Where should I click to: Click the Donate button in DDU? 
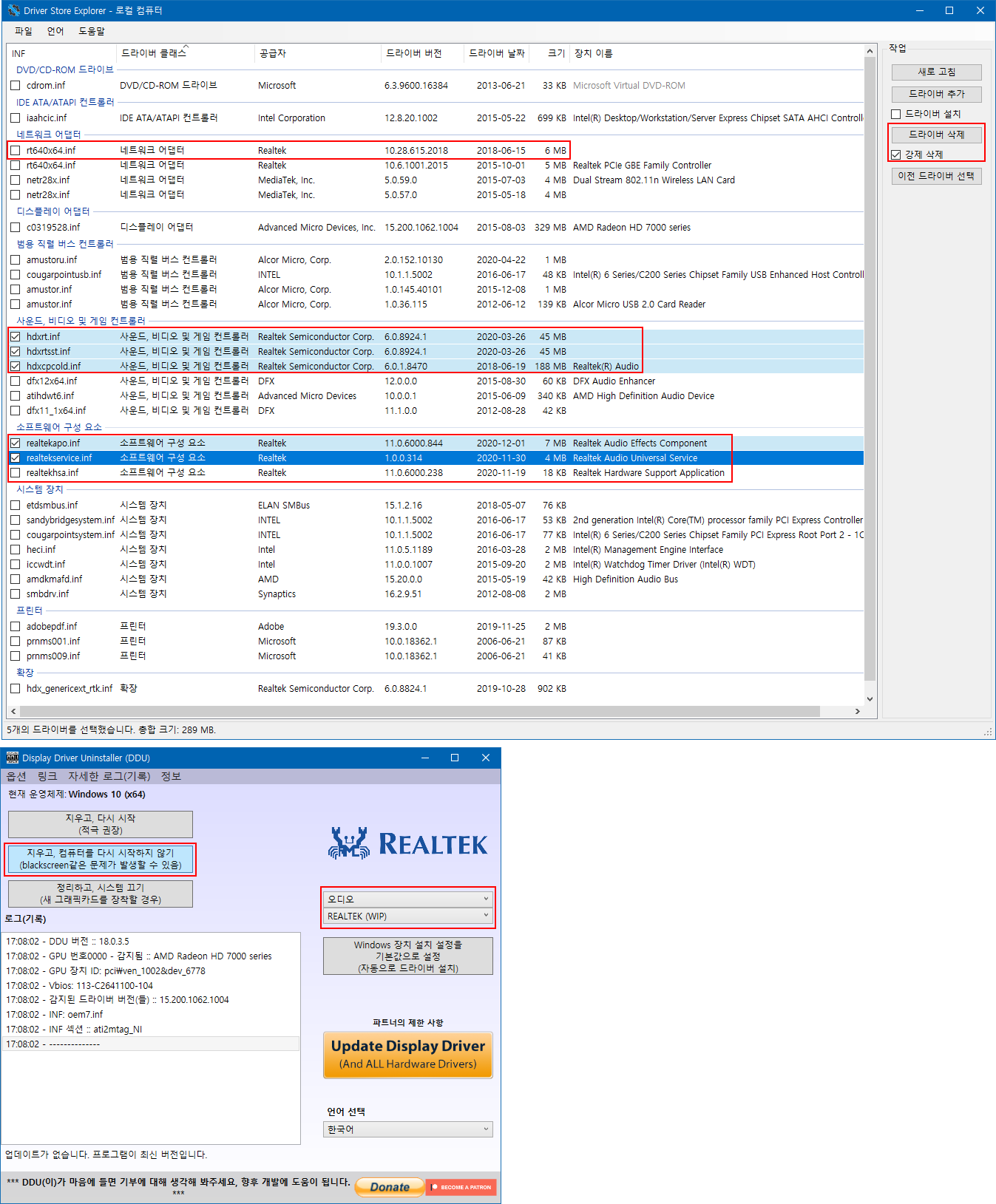[x=389, y=1186]
